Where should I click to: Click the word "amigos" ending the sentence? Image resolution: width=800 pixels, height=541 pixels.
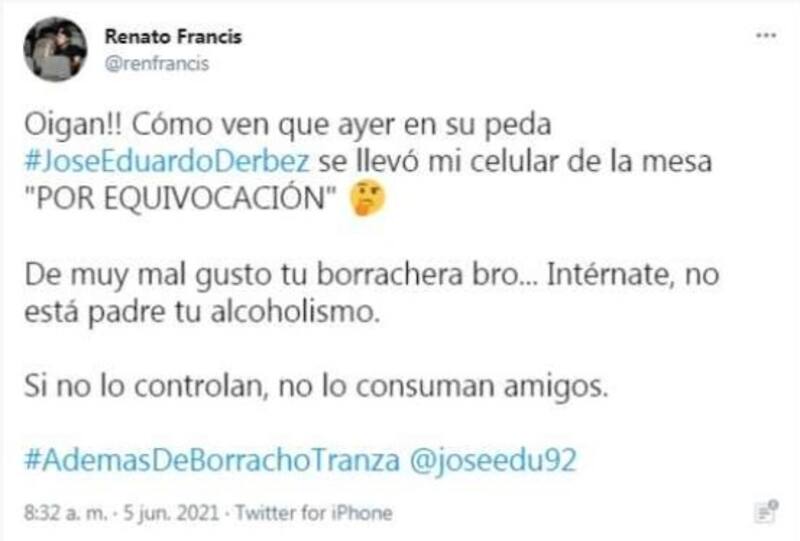556,387
